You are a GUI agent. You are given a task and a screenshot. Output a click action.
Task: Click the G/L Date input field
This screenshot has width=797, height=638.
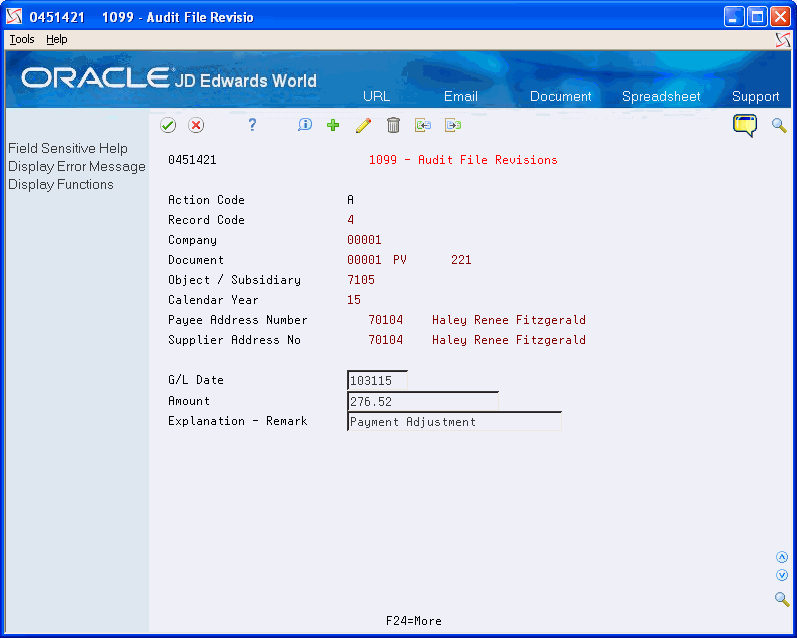pyautogui.click(x=377, y=381)
